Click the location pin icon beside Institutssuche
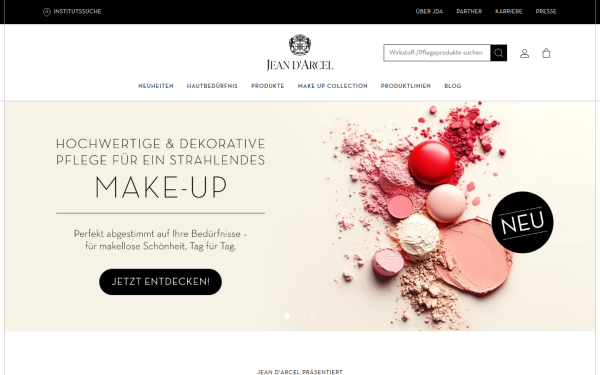 47,12
